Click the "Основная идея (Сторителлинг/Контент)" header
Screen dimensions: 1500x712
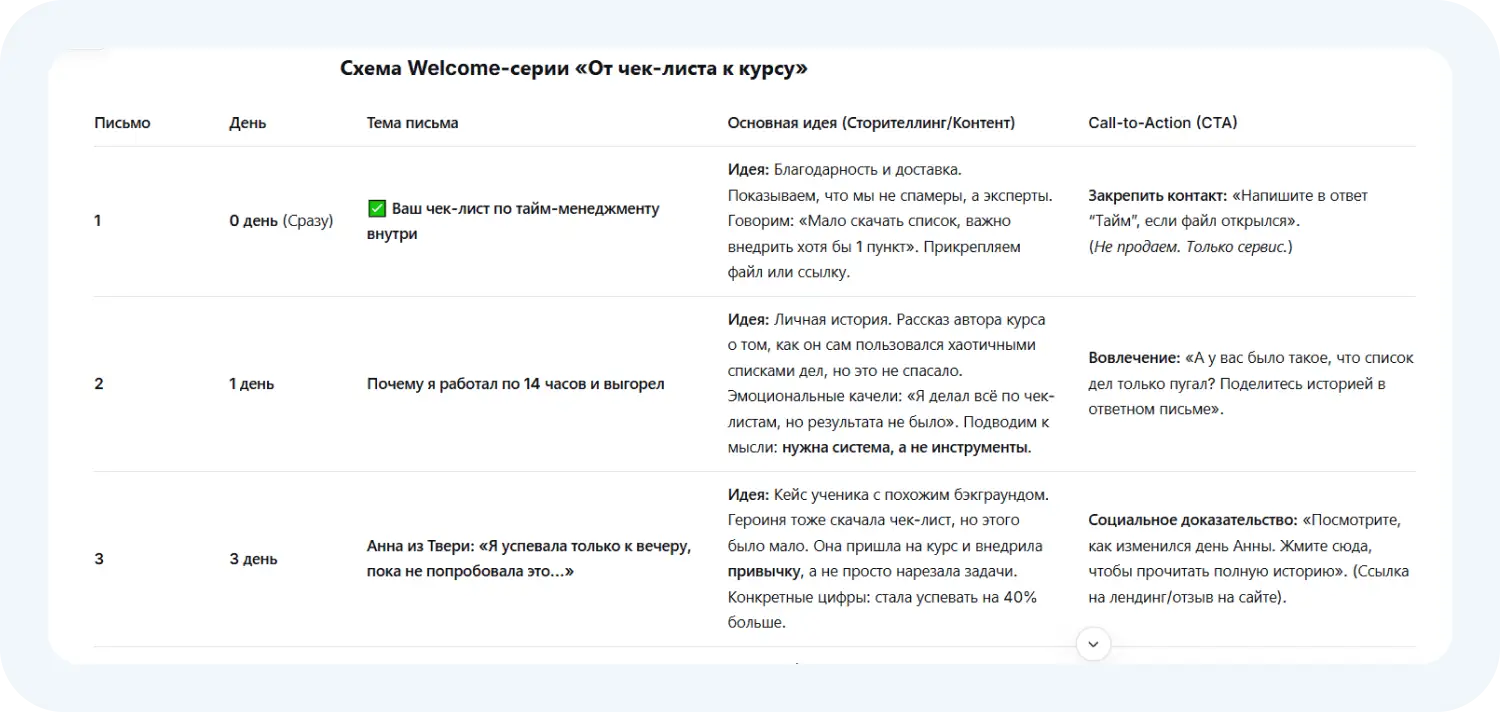click(871, 122)
